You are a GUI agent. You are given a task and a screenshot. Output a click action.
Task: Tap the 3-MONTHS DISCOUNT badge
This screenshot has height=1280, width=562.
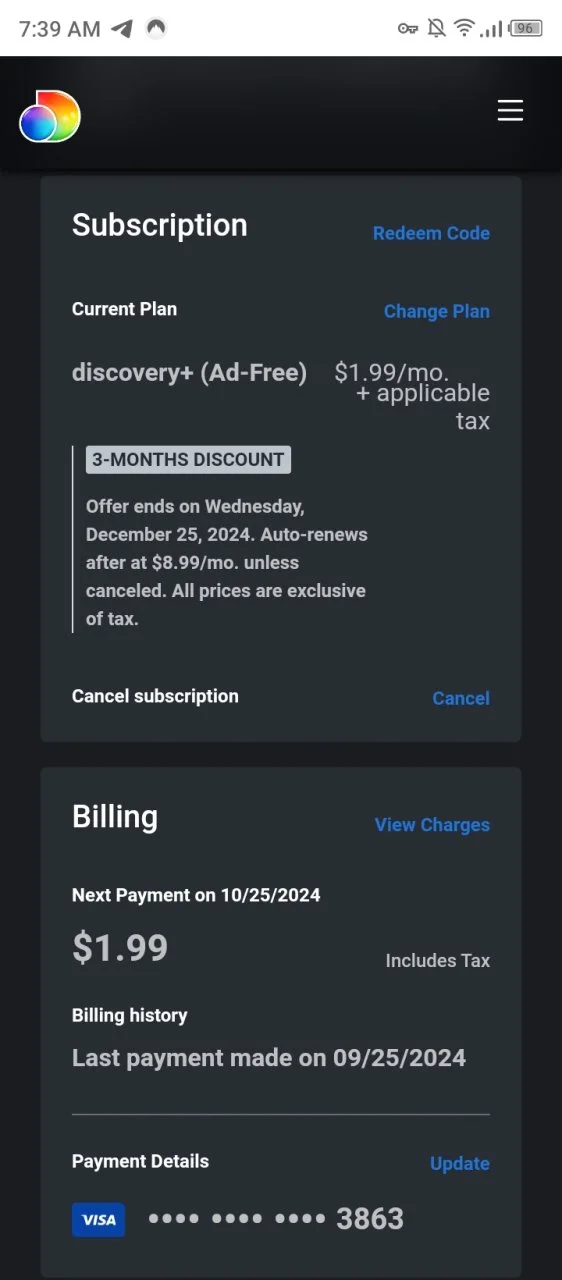188,460
